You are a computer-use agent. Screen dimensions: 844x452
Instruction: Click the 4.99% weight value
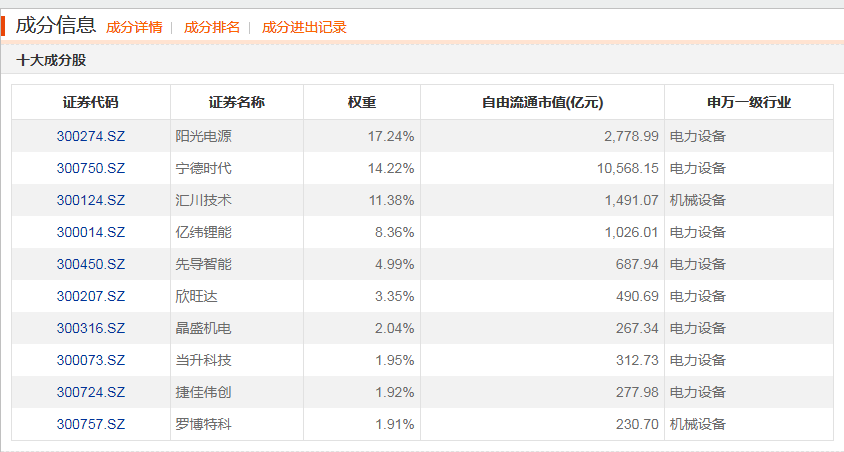tap(395, 264)
